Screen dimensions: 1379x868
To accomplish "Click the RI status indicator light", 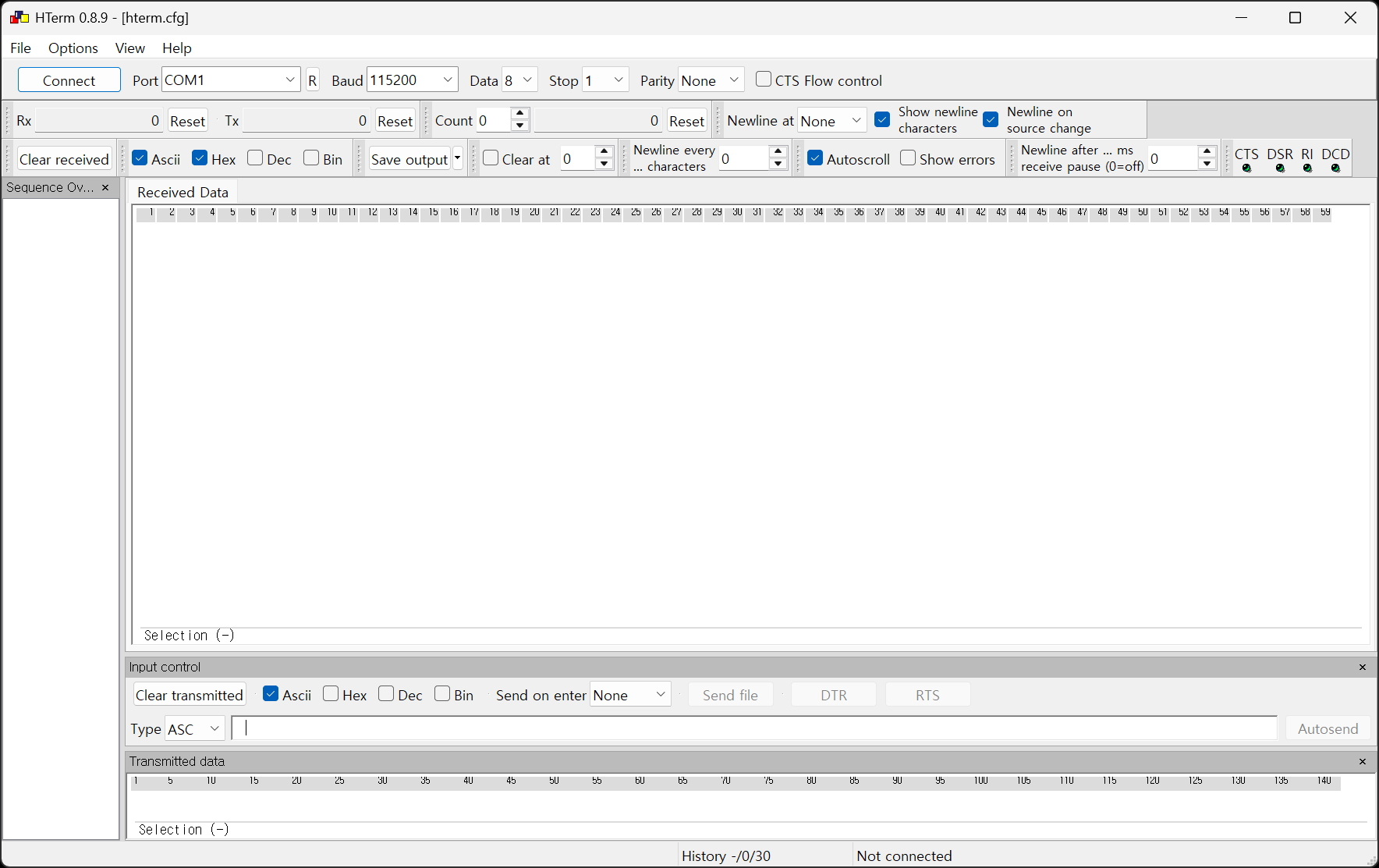I will click(1307, 168).
